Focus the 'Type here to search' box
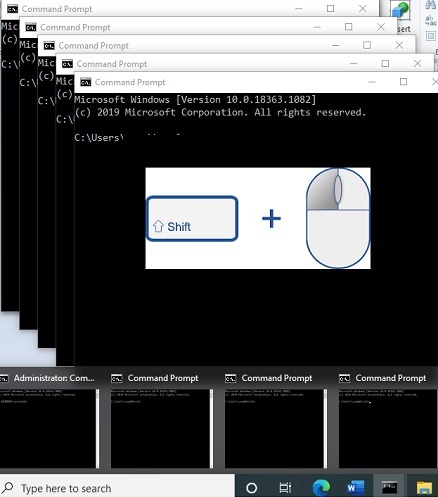438x497 pixels. click(117, 488)
